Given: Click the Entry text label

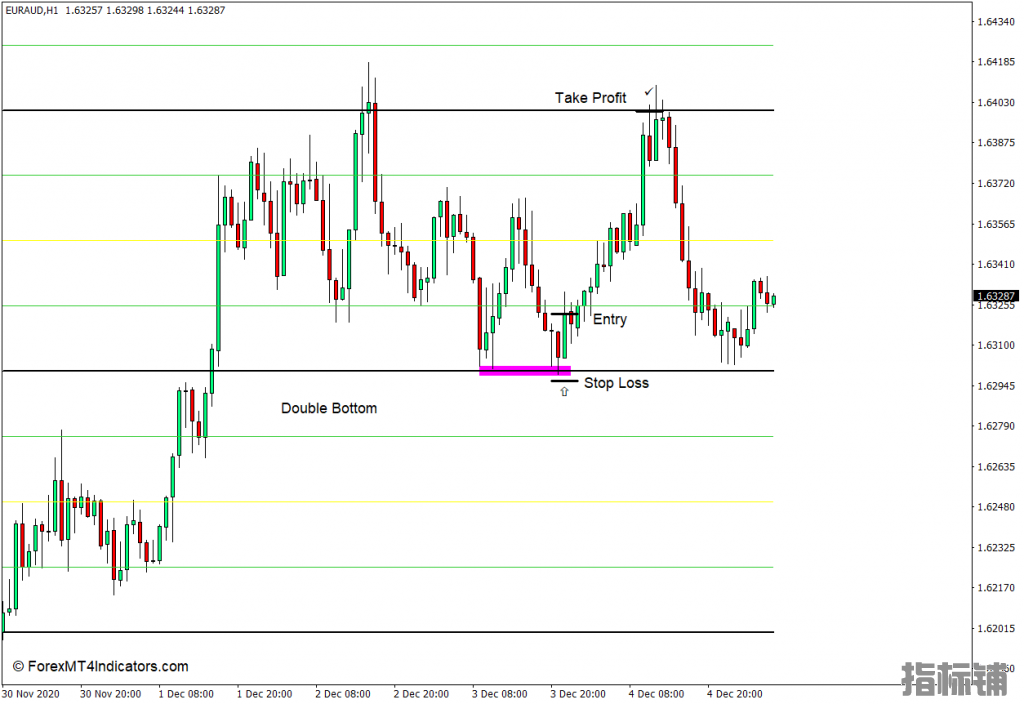Looking at the screenshot, I should click(x=610, y=320).
